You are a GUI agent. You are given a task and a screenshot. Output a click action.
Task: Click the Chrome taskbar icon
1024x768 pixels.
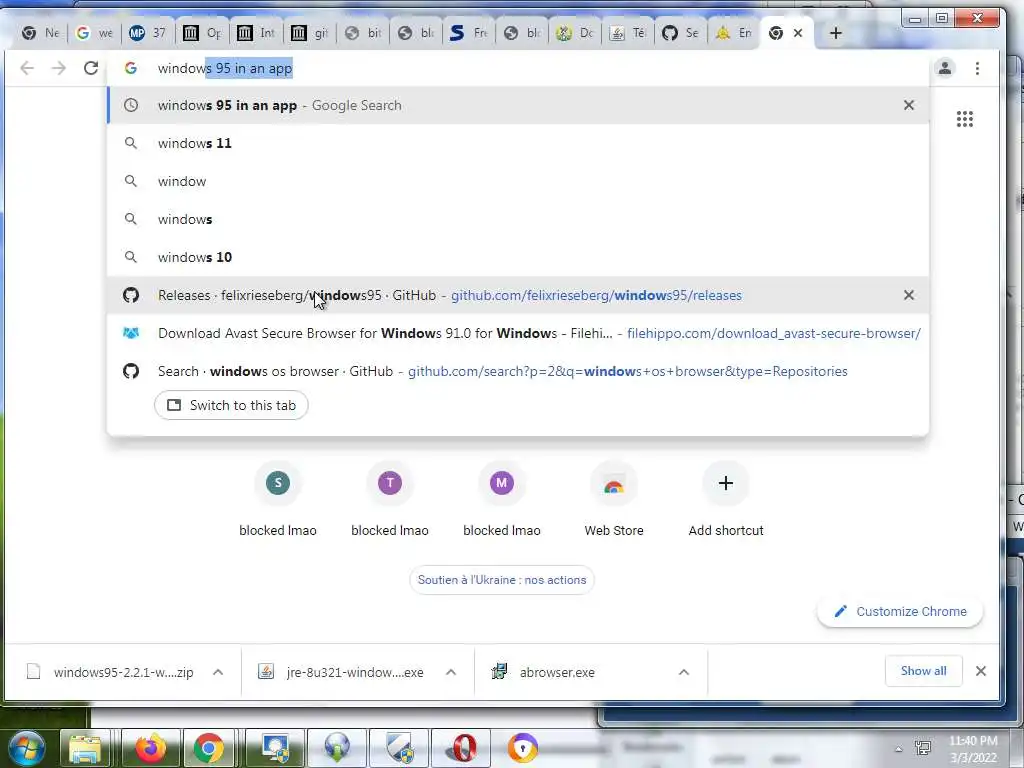pos(208,748)
